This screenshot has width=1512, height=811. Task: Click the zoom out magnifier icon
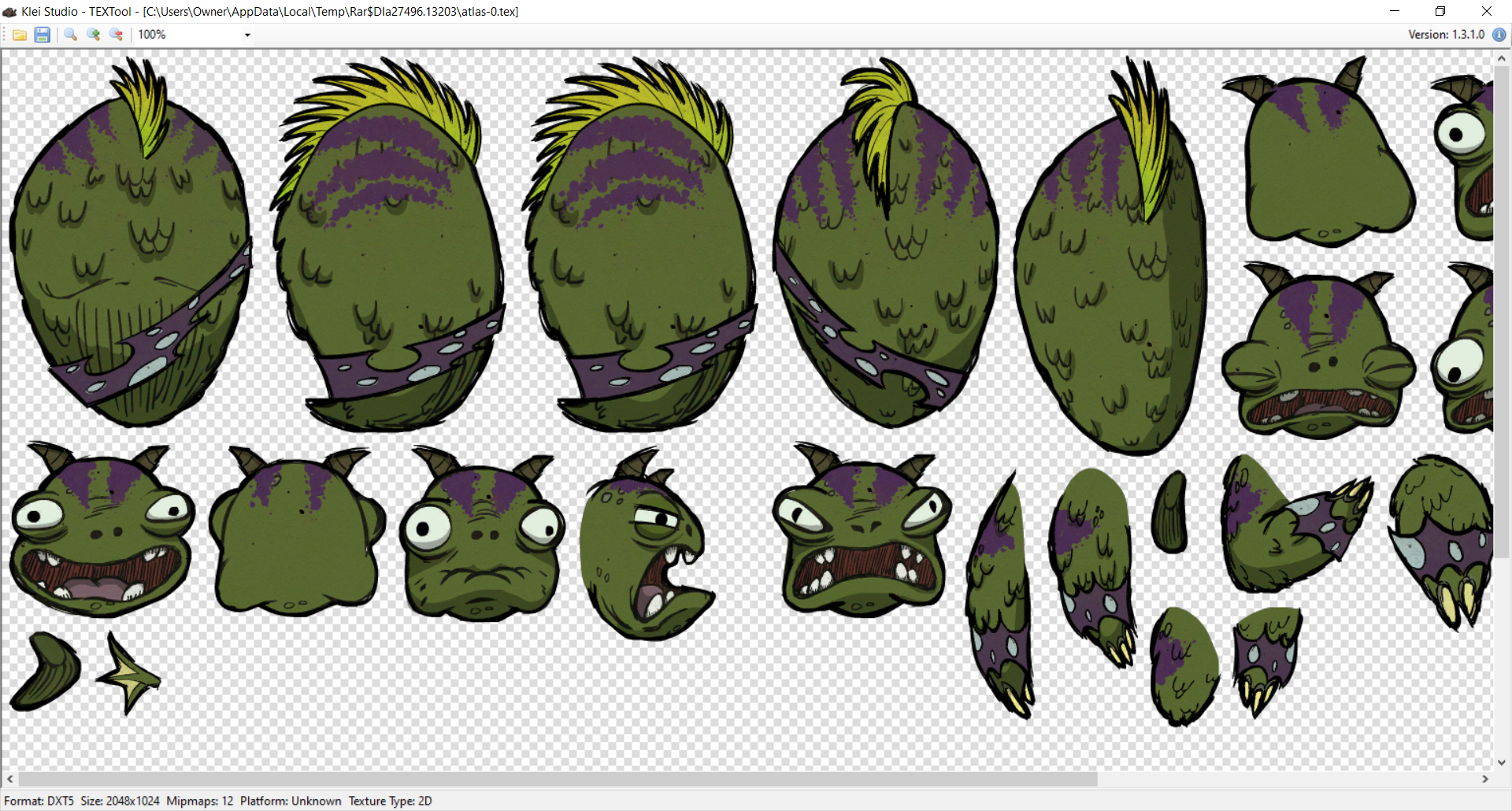tap(116, 35)
